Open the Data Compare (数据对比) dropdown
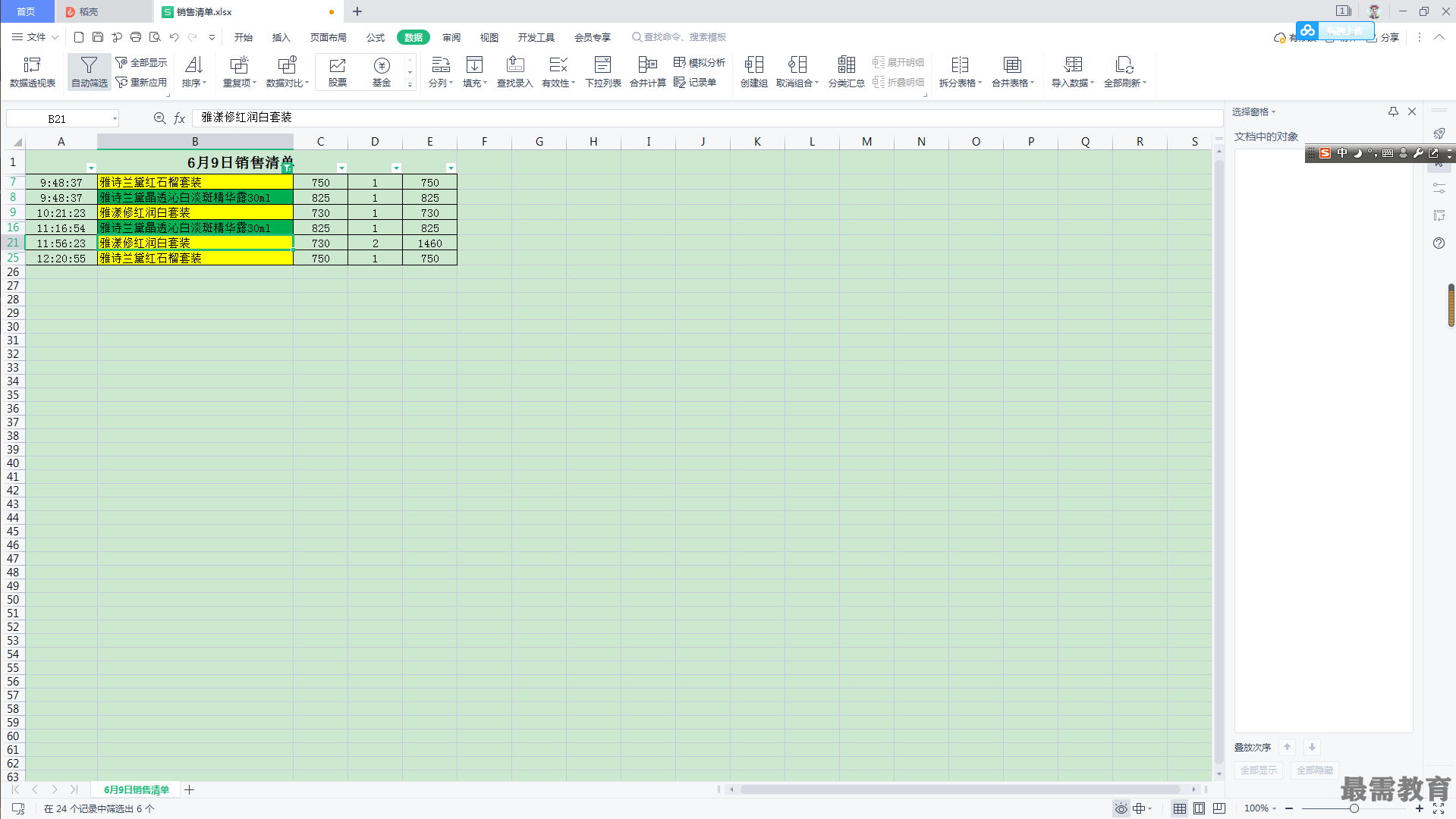Image resolution: width=1456 pixels, height=819 pixels. pos(288,72)
